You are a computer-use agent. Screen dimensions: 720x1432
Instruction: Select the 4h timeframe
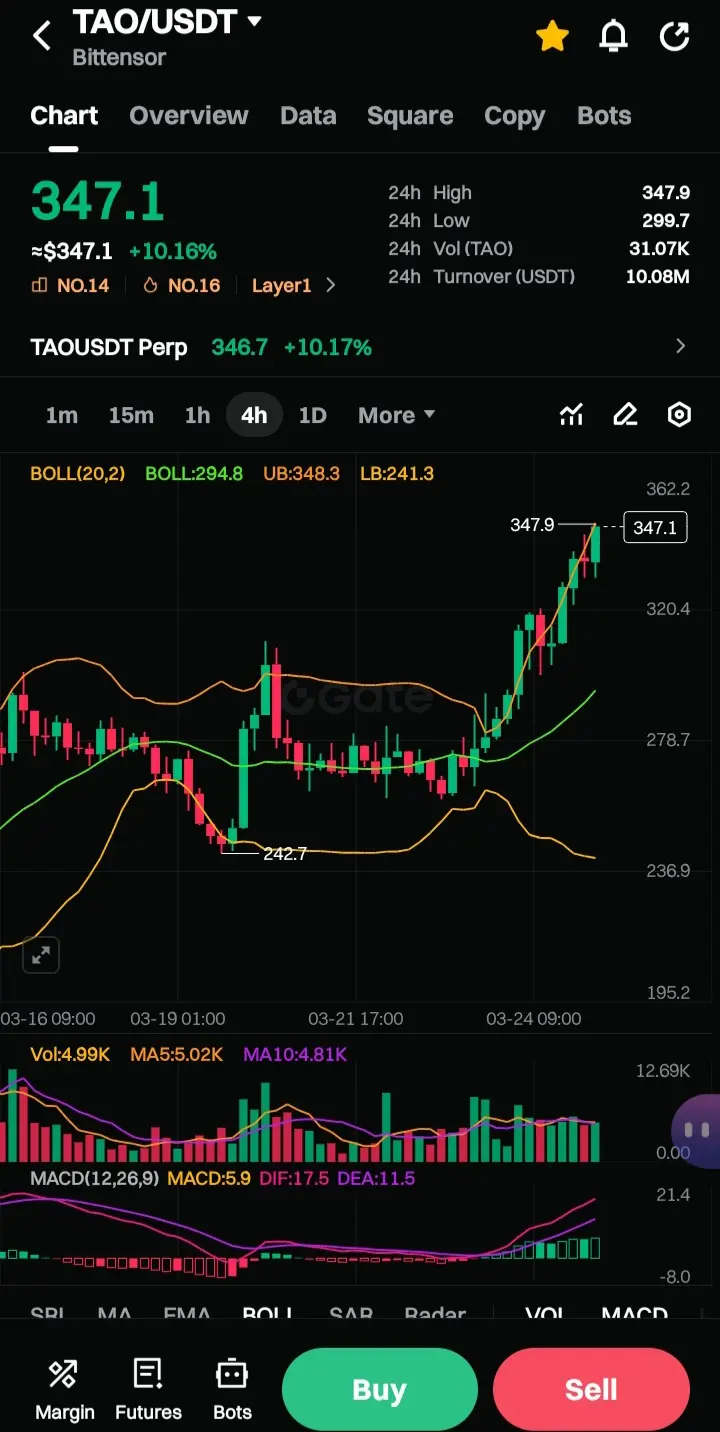pyautogui.click(x=255, y=416)
